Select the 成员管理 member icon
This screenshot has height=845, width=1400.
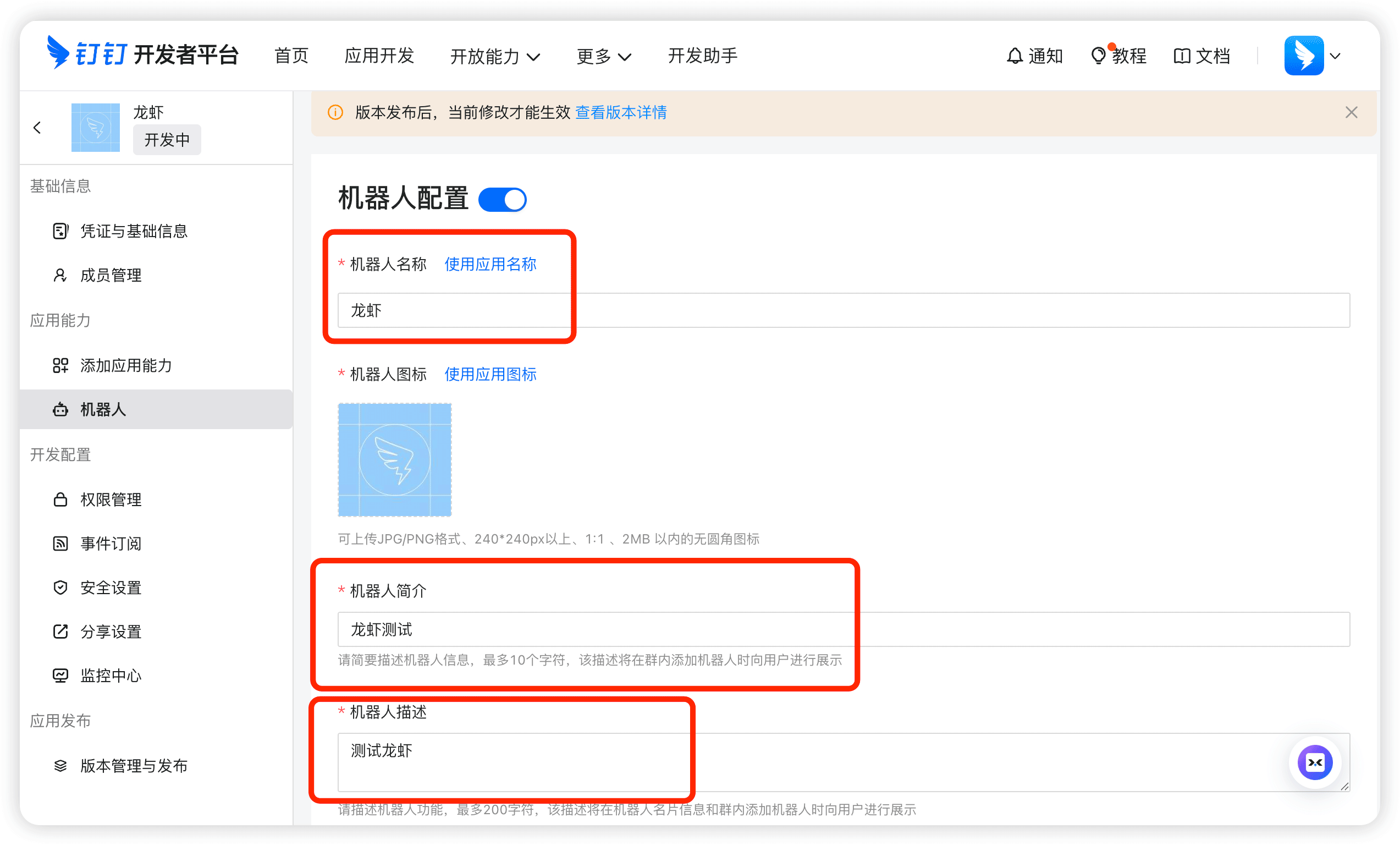pyautogui.click(x=60, y=275)
